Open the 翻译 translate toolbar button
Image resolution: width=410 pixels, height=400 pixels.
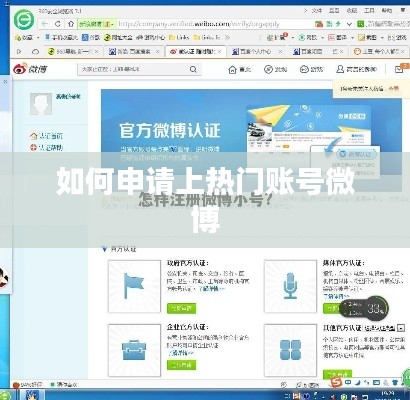337,37
